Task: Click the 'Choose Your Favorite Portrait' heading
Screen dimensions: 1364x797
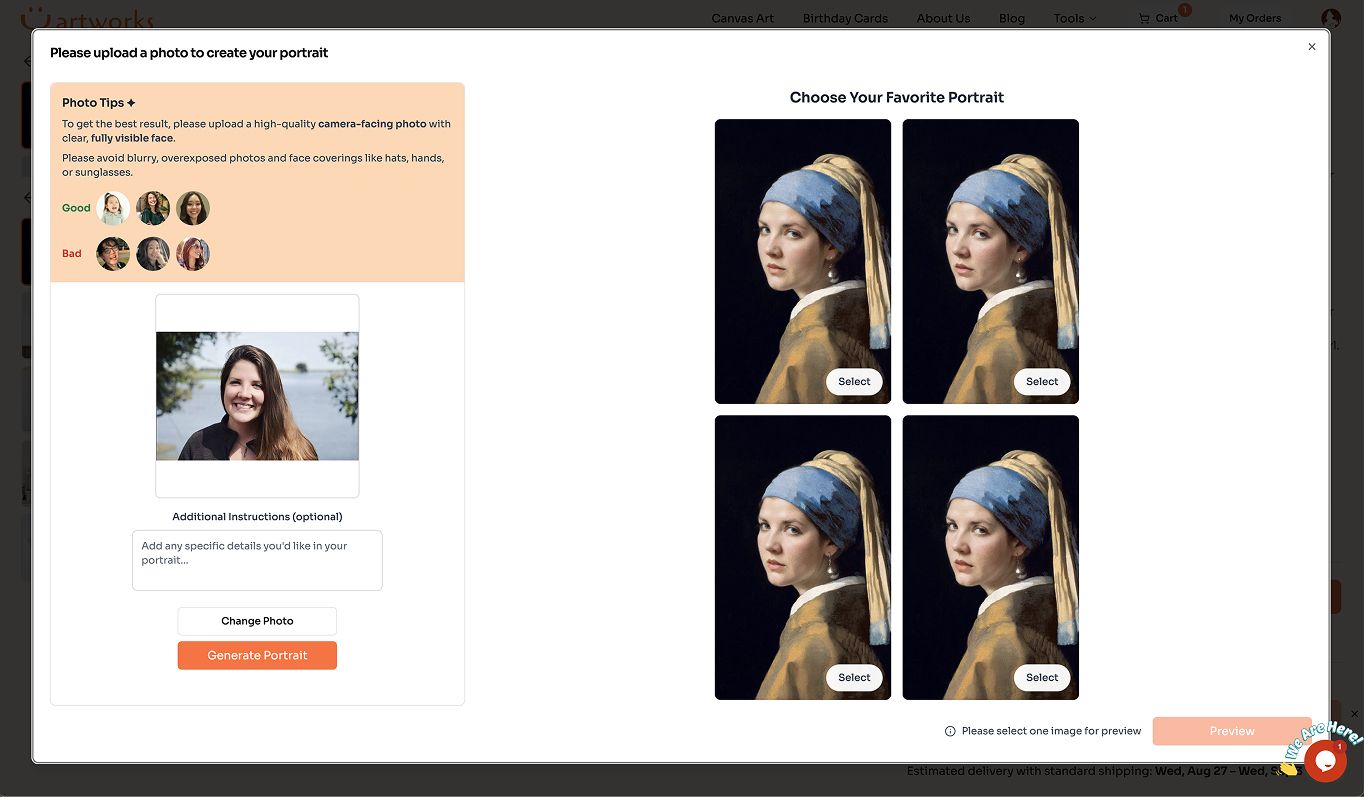Action: point(897,97)
